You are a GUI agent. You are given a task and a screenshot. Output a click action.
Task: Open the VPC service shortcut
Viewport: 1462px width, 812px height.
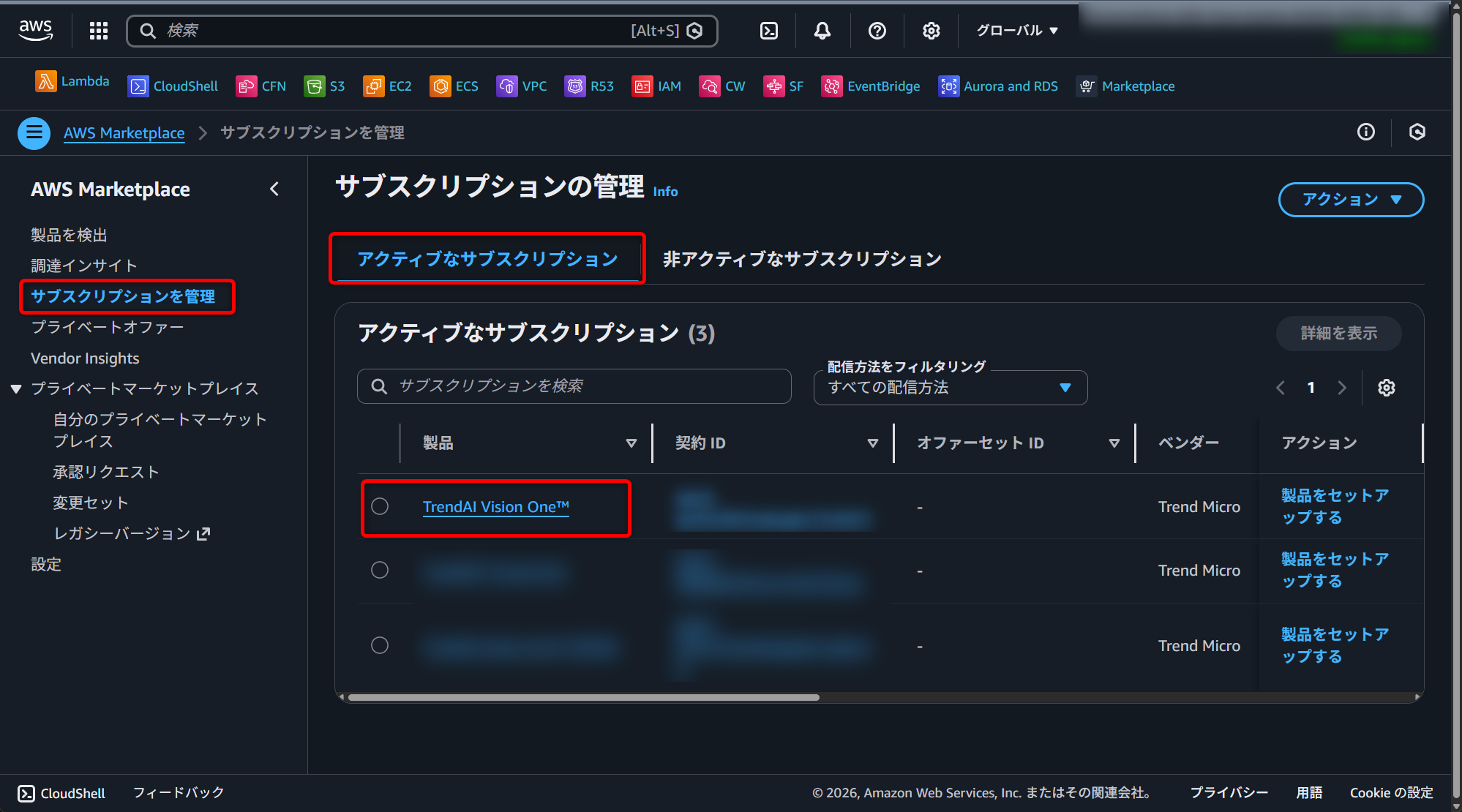[x=522, y=86]
